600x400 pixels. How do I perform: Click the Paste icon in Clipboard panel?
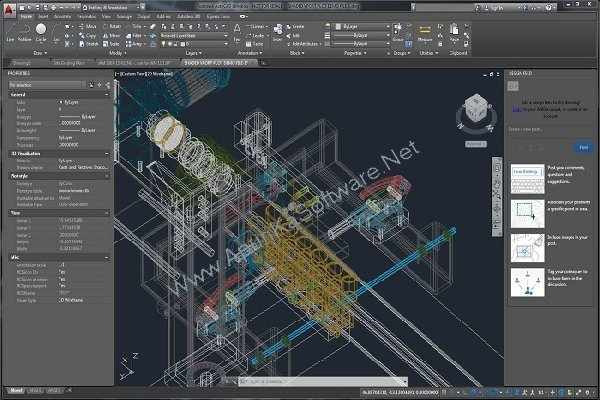[454, 32]
